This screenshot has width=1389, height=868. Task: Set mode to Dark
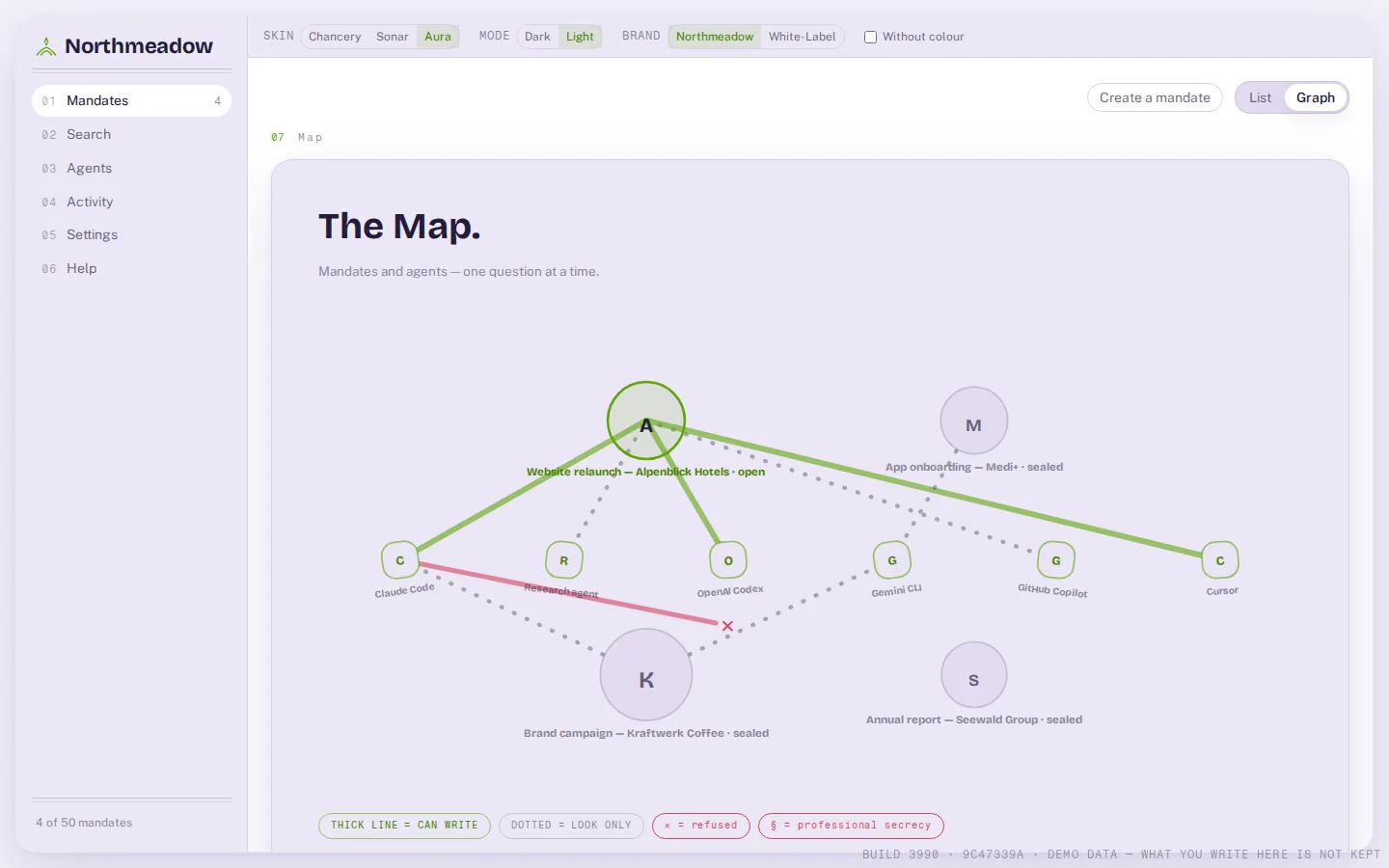point(537,37)
